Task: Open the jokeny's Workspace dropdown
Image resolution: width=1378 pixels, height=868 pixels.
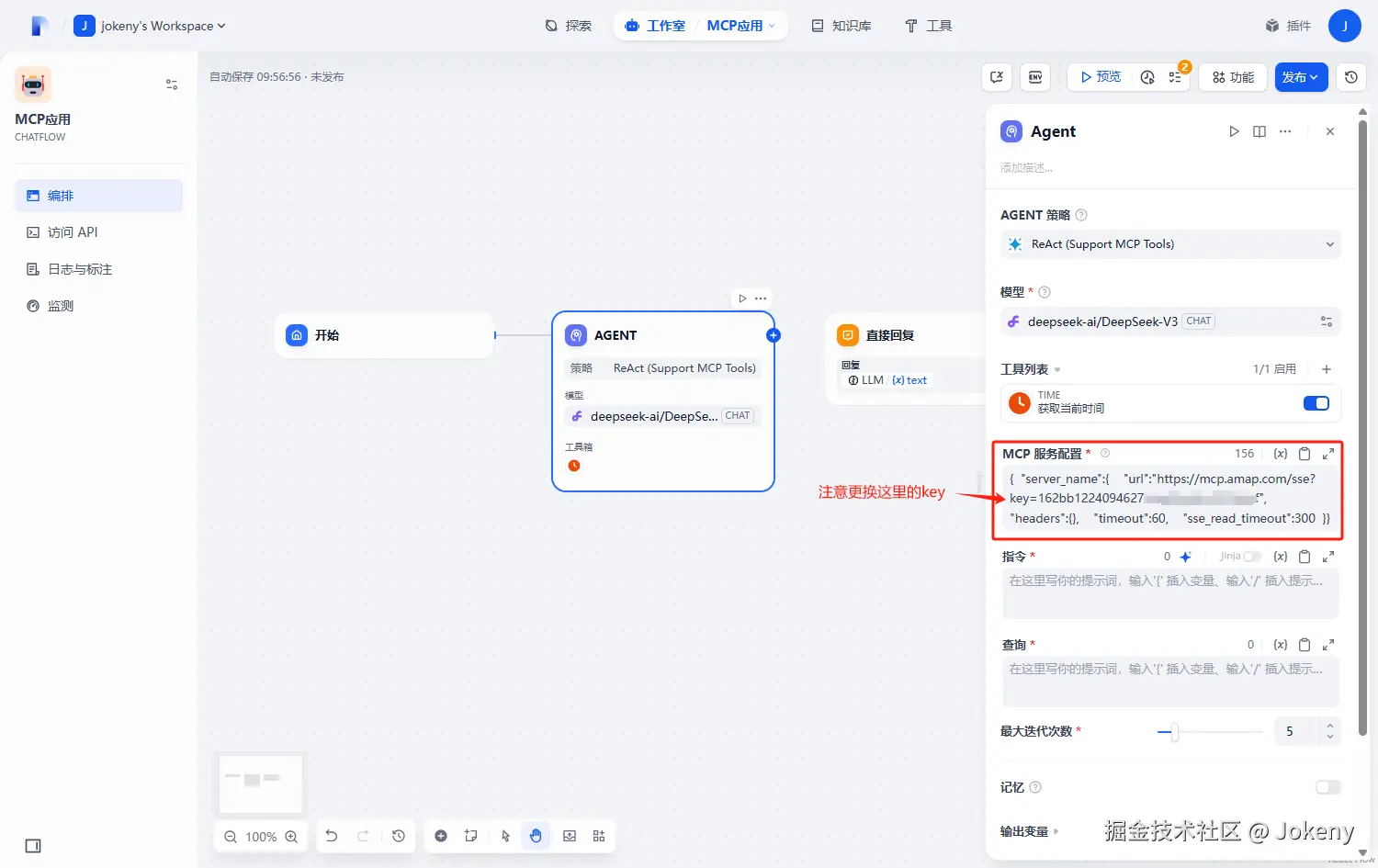Action: coord(150,26)
